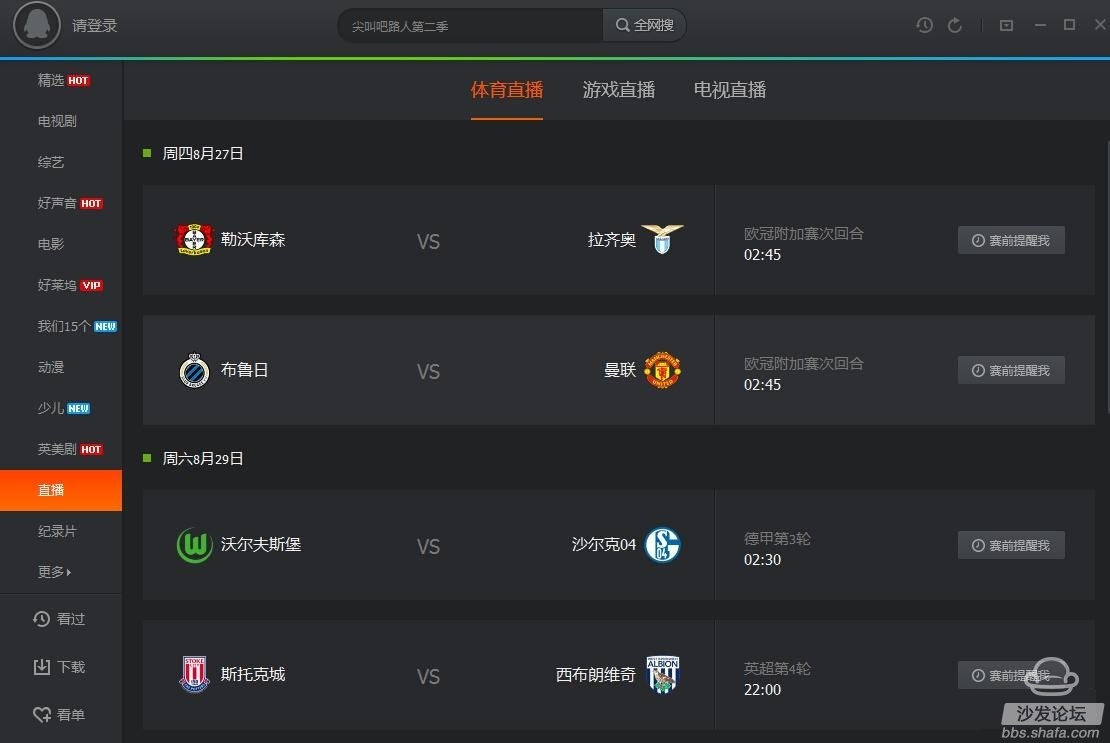This screenshot has width=1110, height=743.
Task: Toggle match reminder for Wolfsburg vs Schalke
Action: coord(1011,545)
